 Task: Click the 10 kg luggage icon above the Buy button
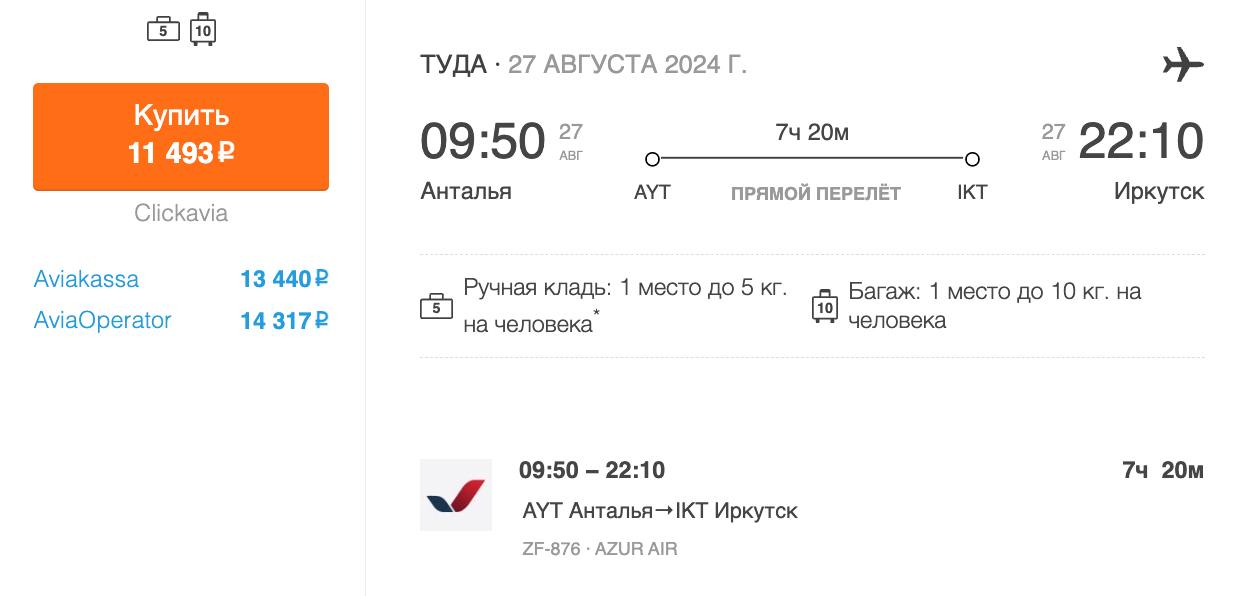tap(203, 30)
